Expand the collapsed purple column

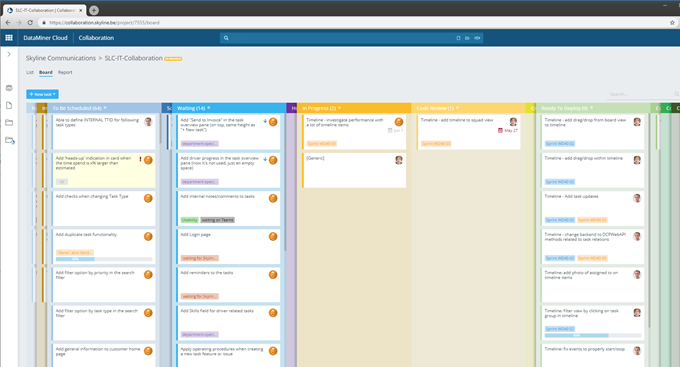pyautogui.click(x=292, y=108)
